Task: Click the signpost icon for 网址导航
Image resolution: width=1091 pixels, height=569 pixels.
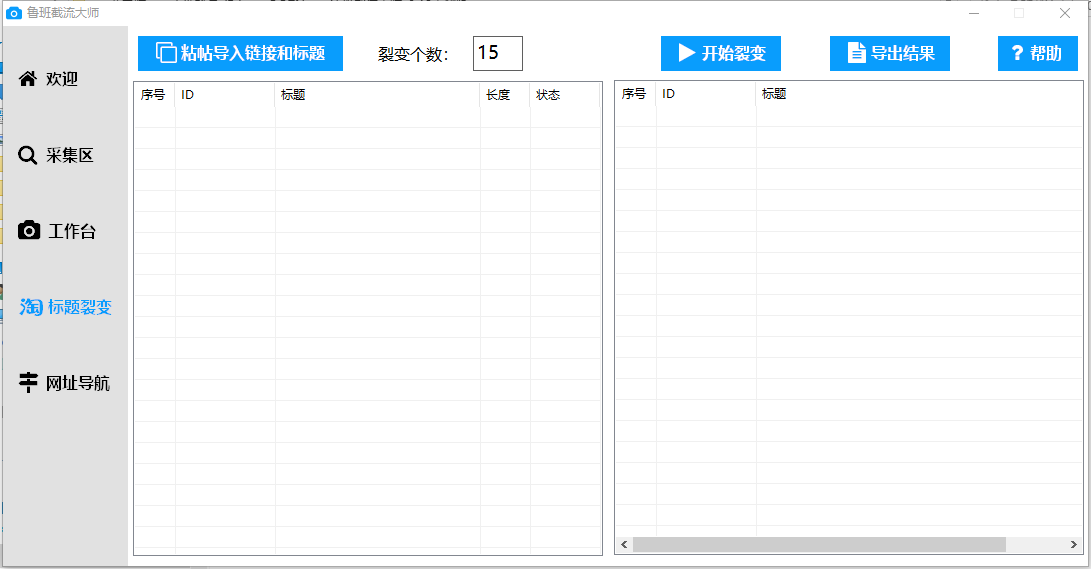Action: (29, 383)
